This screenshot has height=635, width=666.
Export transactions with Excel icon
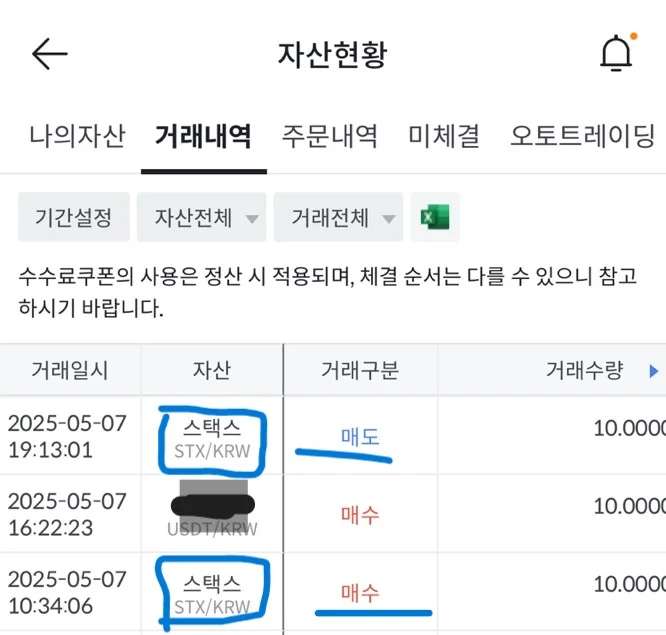[x=435, y=217]
